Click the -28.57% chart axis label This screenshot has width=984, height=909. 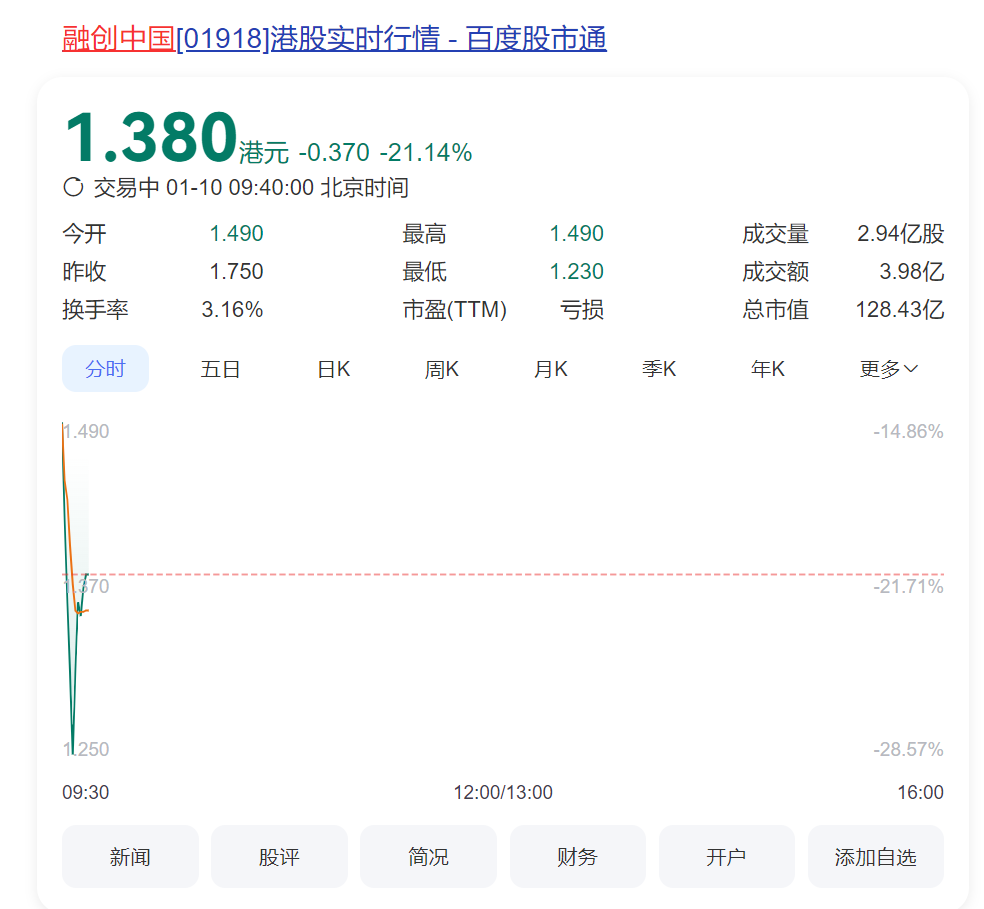coord(908,749)
